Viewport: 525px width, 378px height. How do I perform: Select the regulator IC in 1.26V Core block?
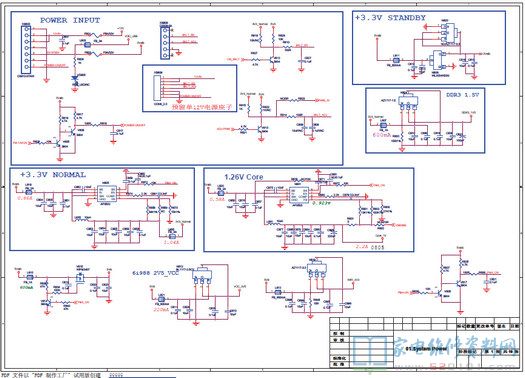299,195
